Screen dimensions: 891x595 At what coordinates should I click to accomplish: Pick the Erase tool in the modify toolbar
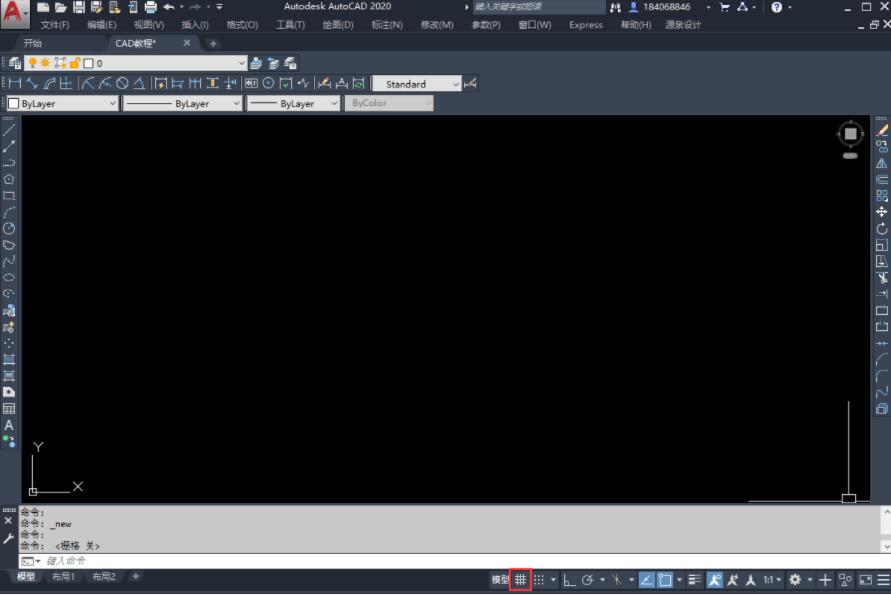pyautogui.click(x=881, y=130)
